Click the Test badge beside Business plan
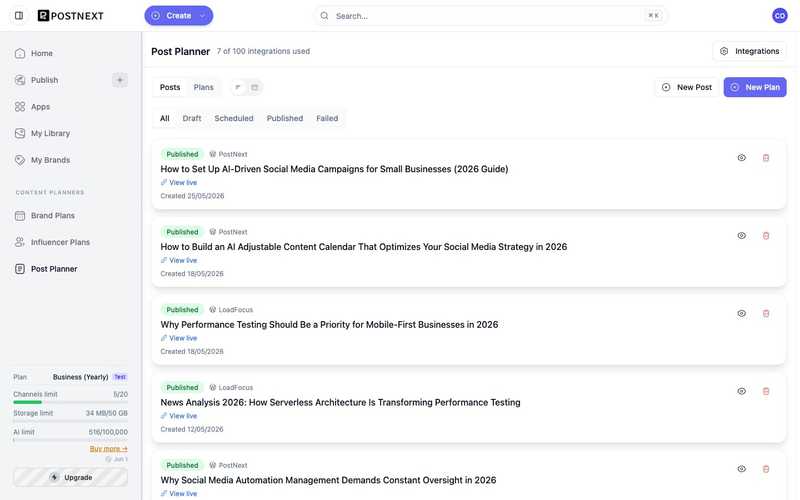The height and width of the screenshot is (500, 800). pyautogui.click(x=120, y=377)
